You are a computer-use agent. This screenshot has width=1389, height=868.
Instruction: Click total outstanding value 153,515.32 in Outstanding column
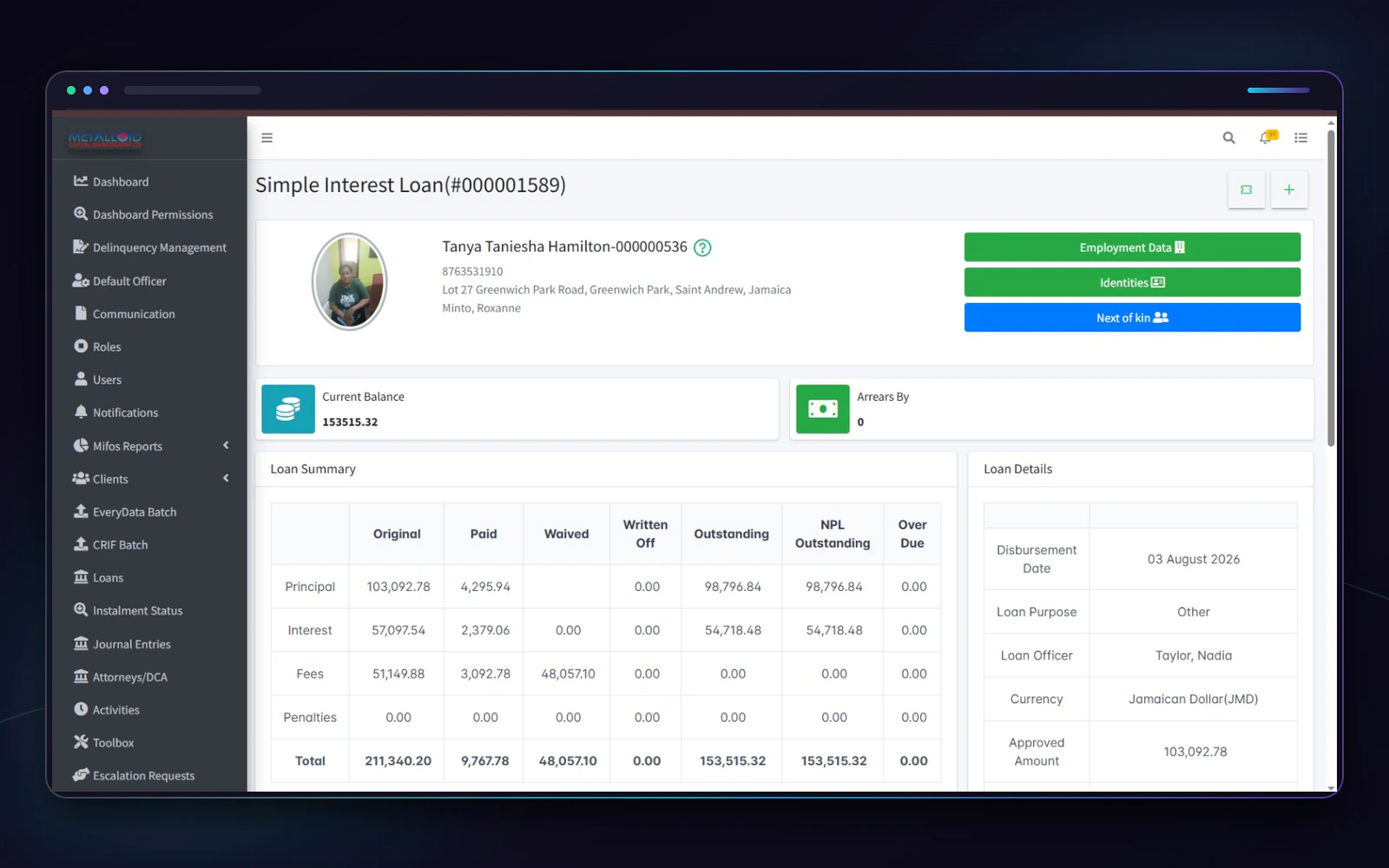[733, 761]
